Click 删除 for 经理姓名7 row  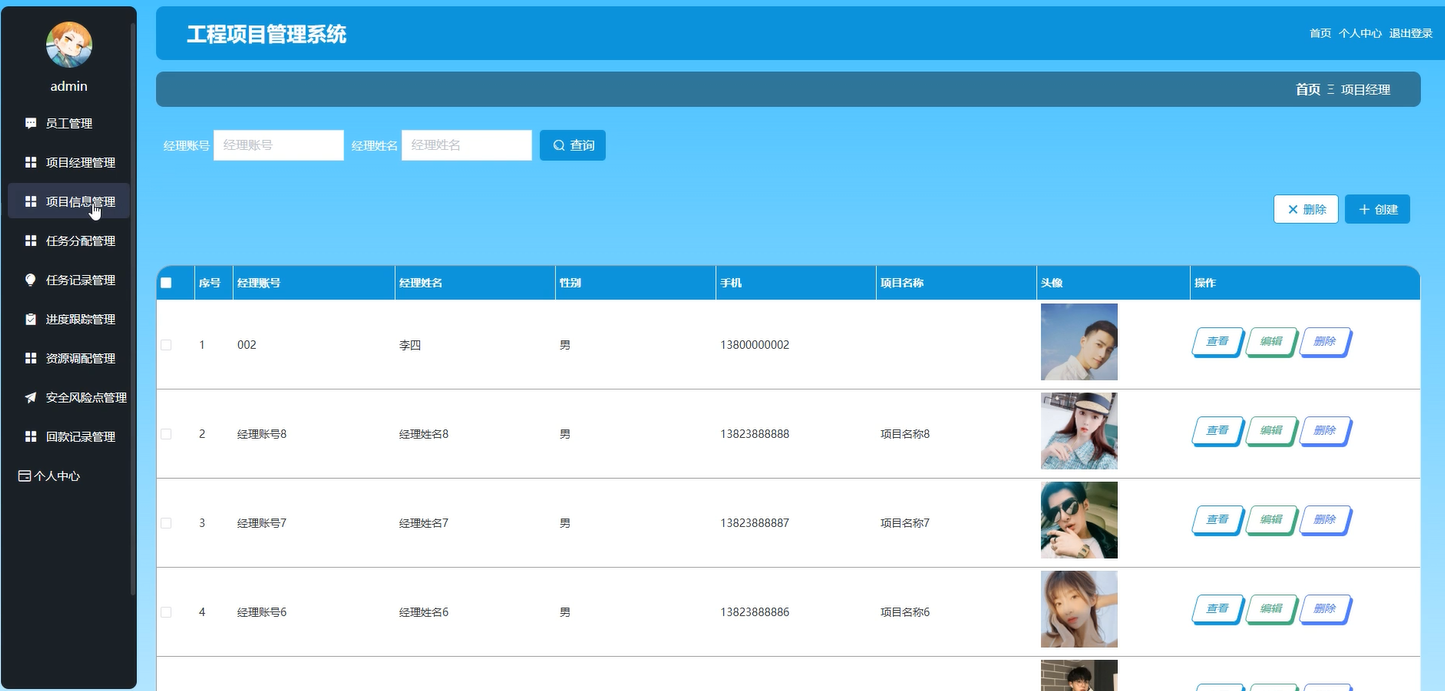[1326, 520]
